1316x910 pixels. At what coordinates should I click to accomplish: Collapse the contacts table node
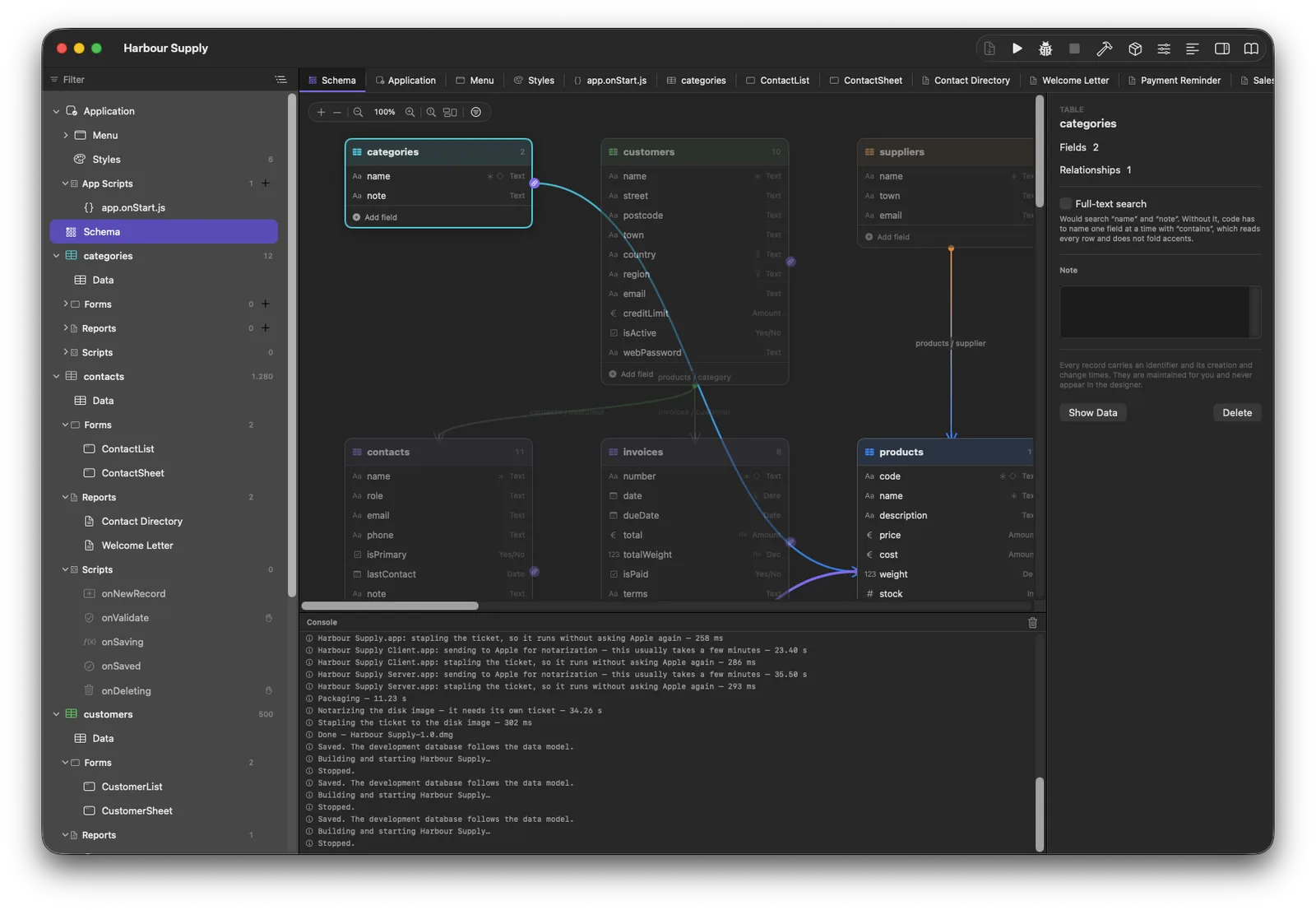pyautogui.click(x=56, y=377)
